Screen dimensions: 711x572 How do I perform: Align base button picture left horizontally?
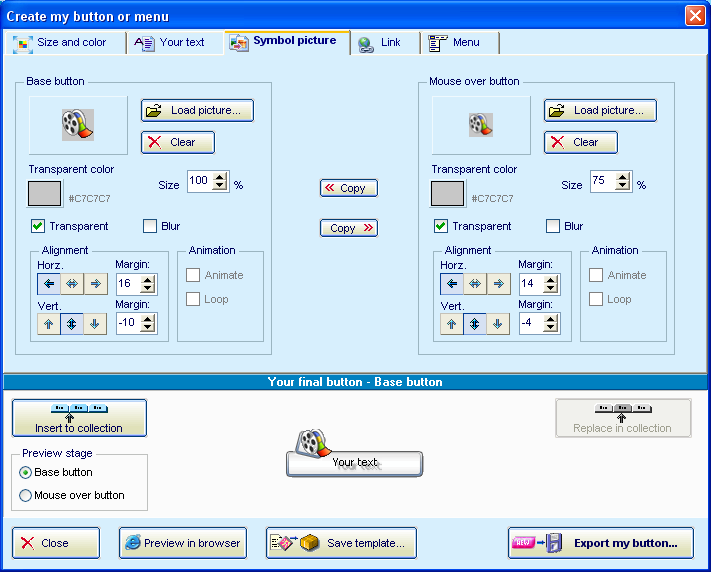point(49,284)
